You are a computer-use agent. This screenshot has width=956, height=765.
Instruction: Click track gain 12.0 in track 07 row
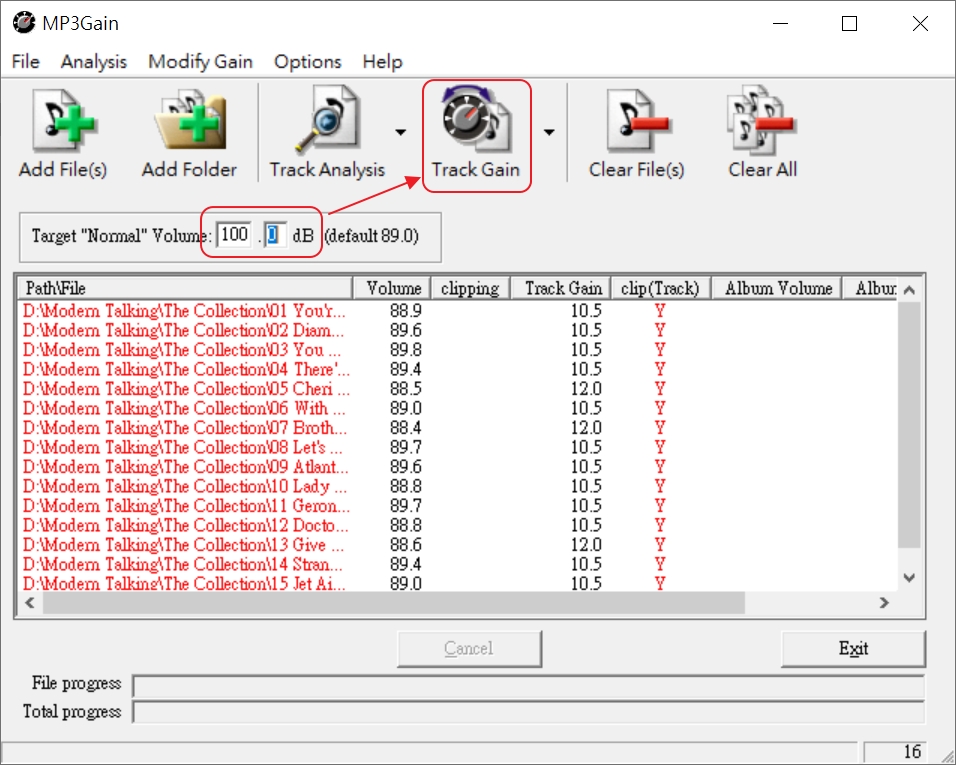coord(586,428)
